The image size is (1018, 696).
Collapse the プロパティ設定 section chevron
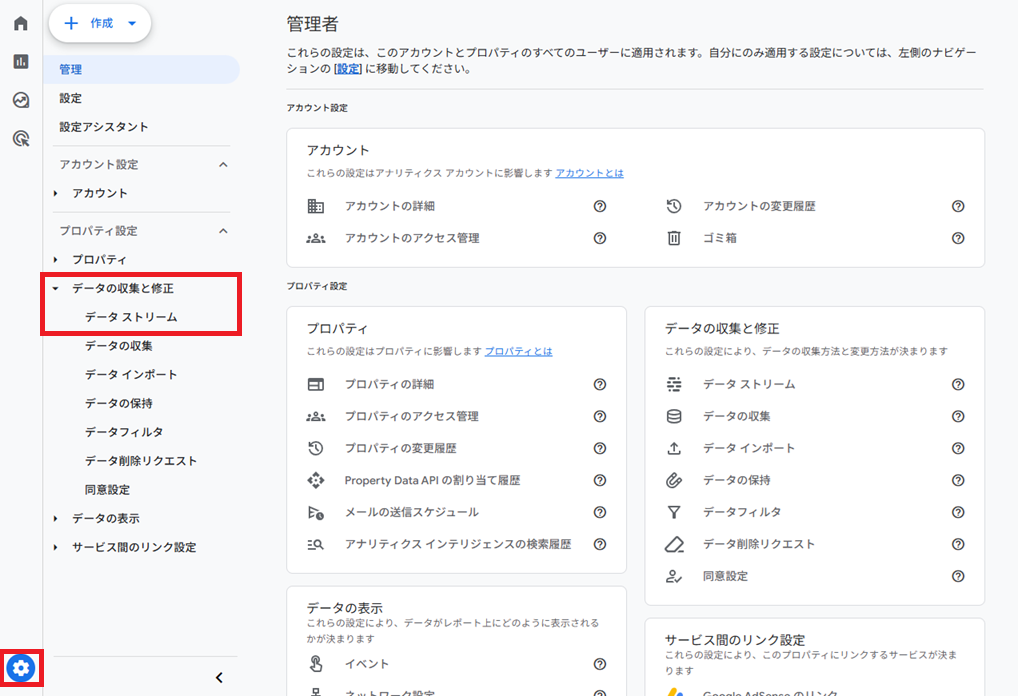[223, 231]
